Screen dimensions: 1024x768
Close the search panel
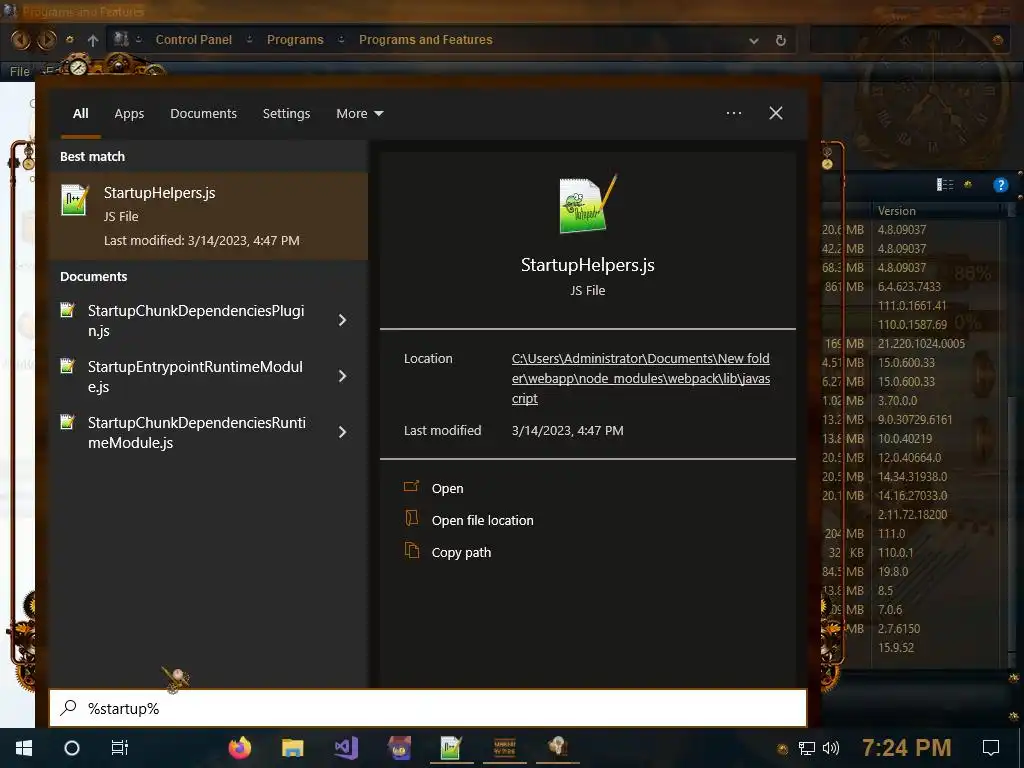(x=776, y=113)
